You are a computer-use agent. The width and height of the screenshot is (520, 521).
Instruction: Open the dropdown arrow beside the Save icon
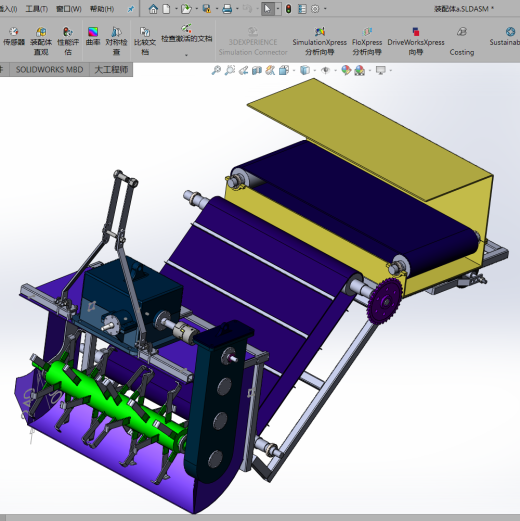click(217, 9)
